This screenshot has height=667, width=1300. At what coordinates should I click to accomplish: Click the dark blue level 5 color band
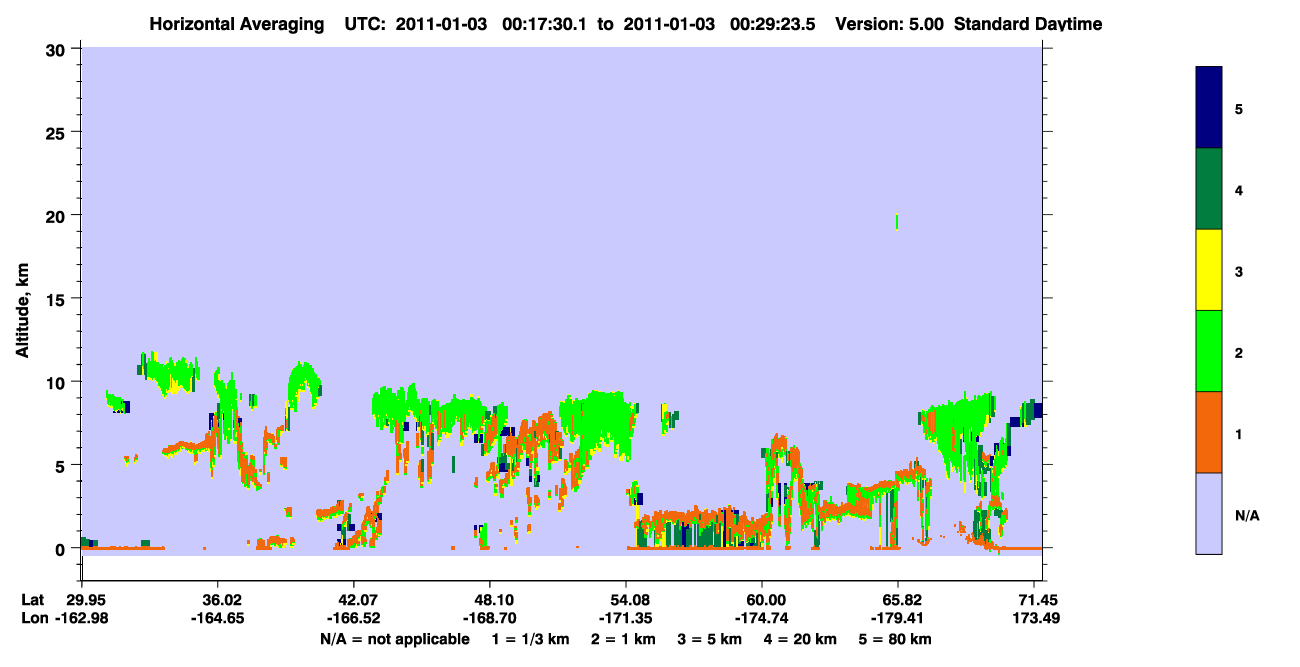tap(1208, 108)
